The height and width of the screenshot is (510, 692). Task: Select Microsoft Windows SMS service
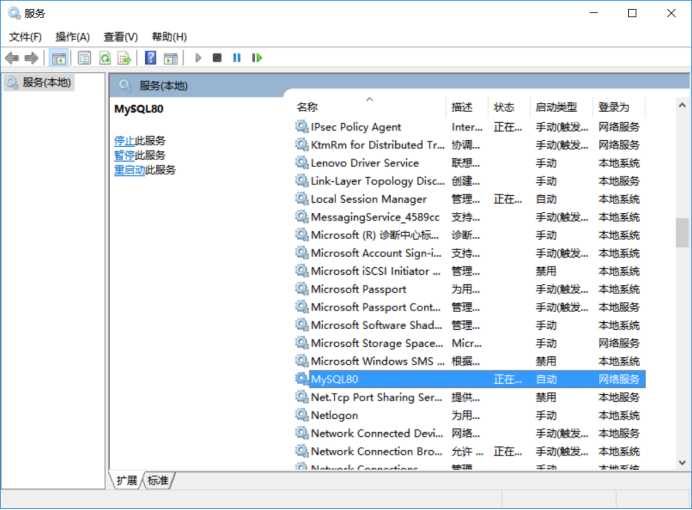point(470,361)
